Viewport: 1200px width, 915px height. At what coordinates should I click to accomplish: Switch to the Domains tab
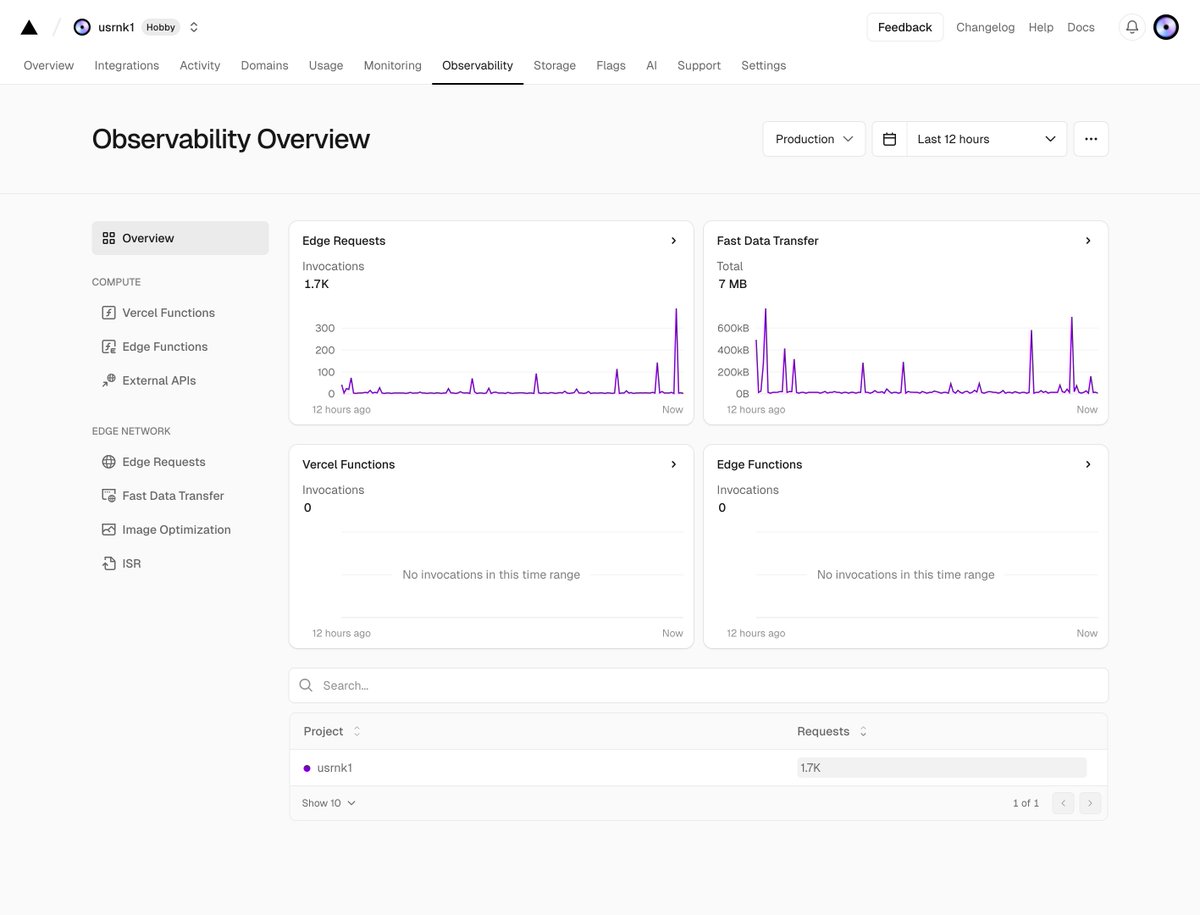pos(265,66)
